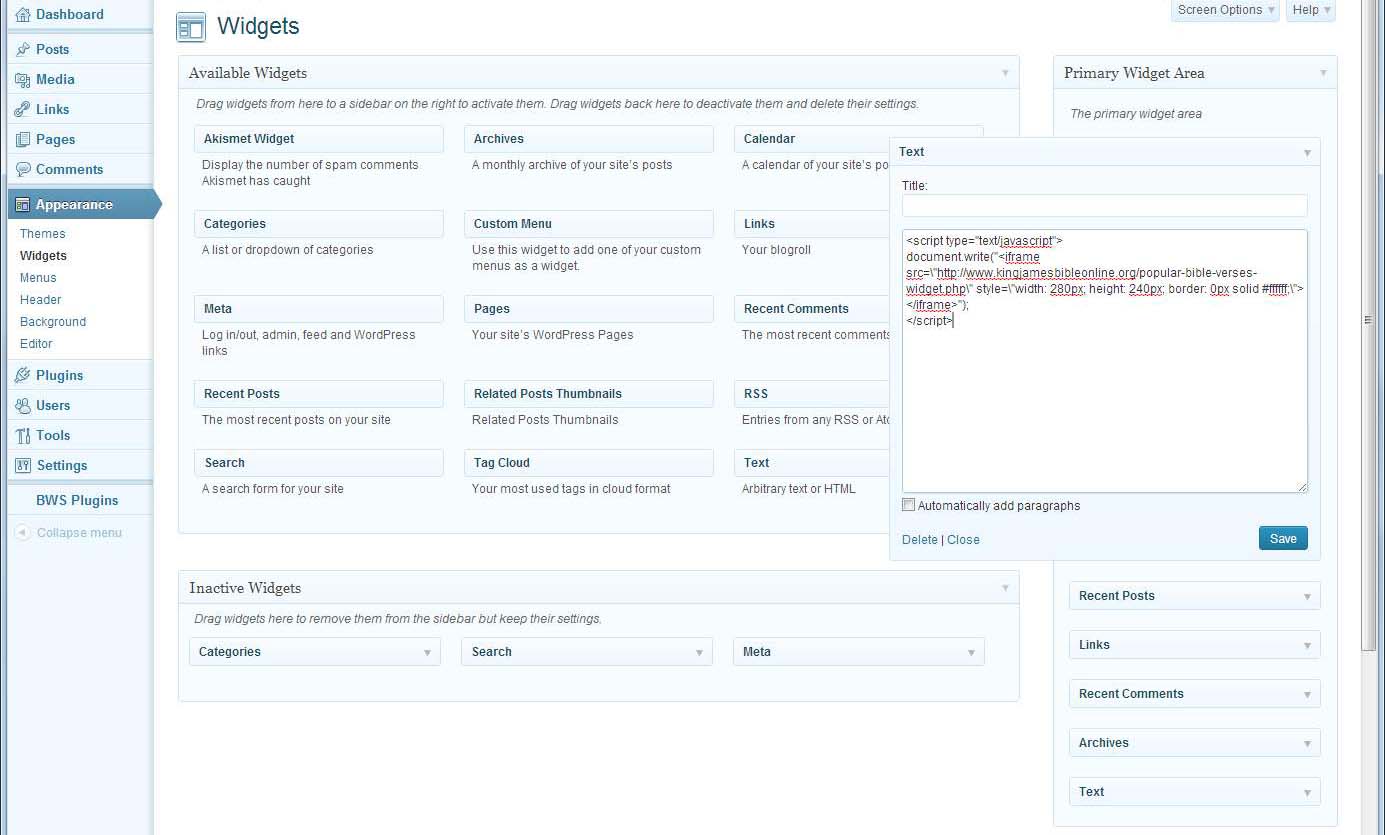Screen dimensions: 1385x835
Task: Click the Posts pin icon in sidebar
Action: click(x=23, y=49)
